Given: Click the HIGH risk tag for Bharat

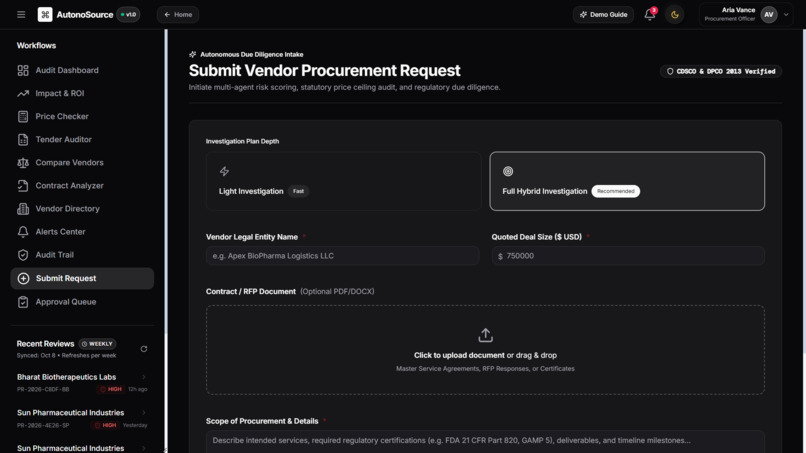Looking at the screenshot, I should point(111,389).
